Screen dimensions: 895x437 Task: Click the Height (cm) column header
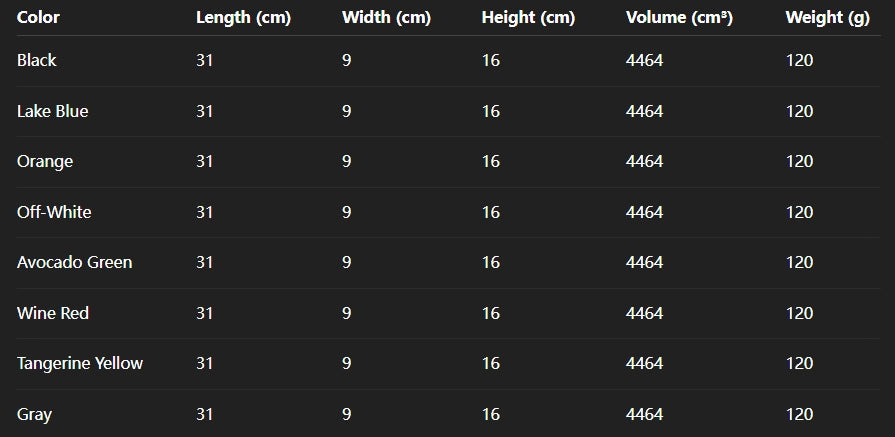528,17
